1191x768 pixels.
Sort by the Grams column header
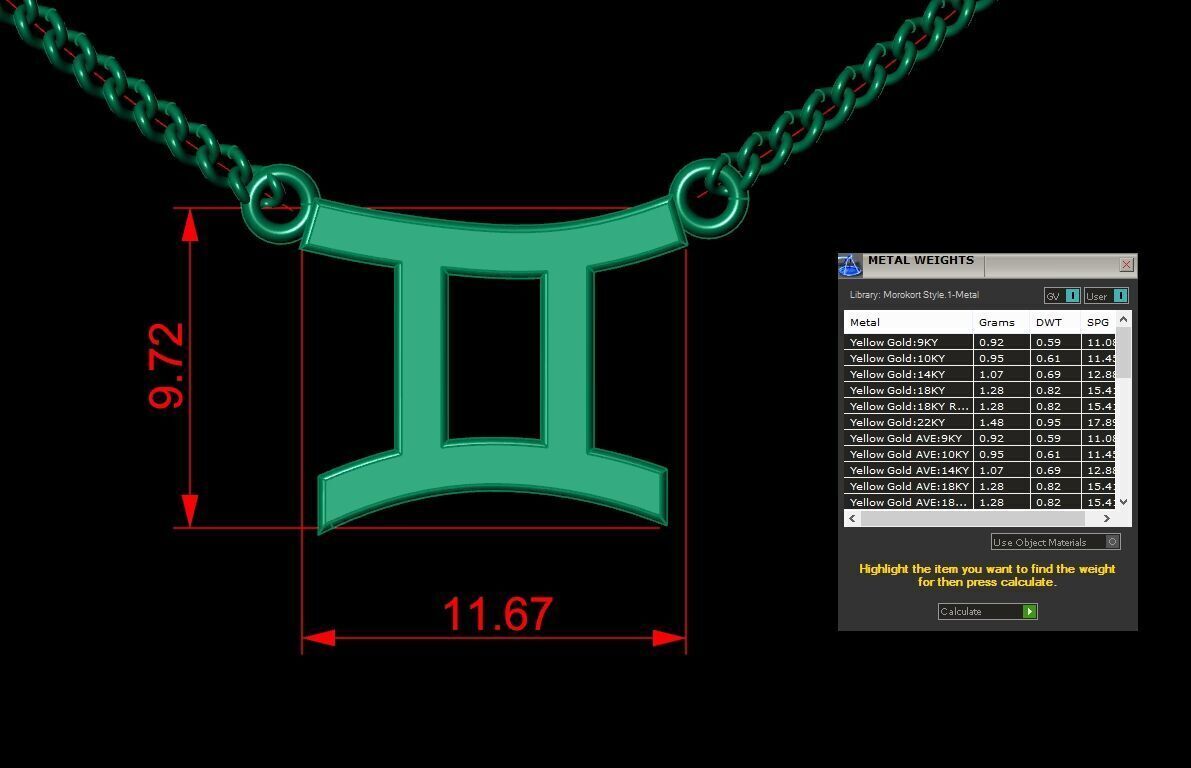tap(1001, 322)
